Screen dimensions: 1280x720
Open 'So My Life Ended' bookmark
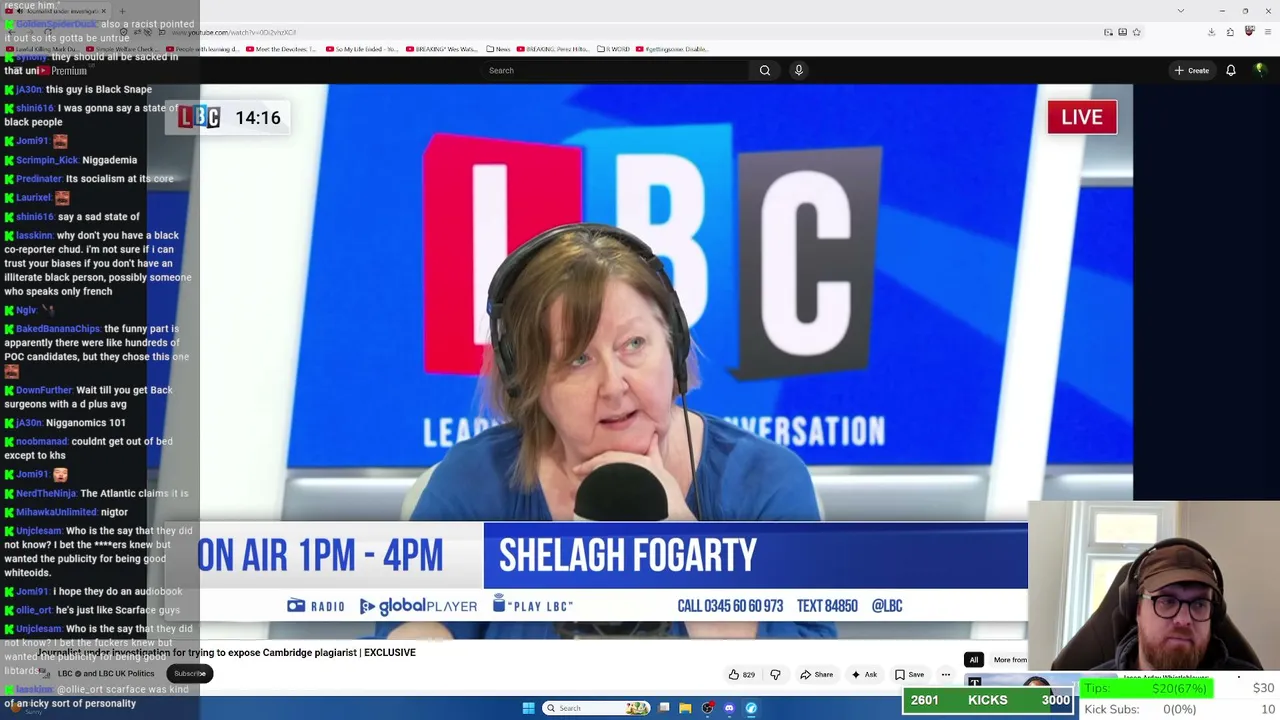click(361, 49)
